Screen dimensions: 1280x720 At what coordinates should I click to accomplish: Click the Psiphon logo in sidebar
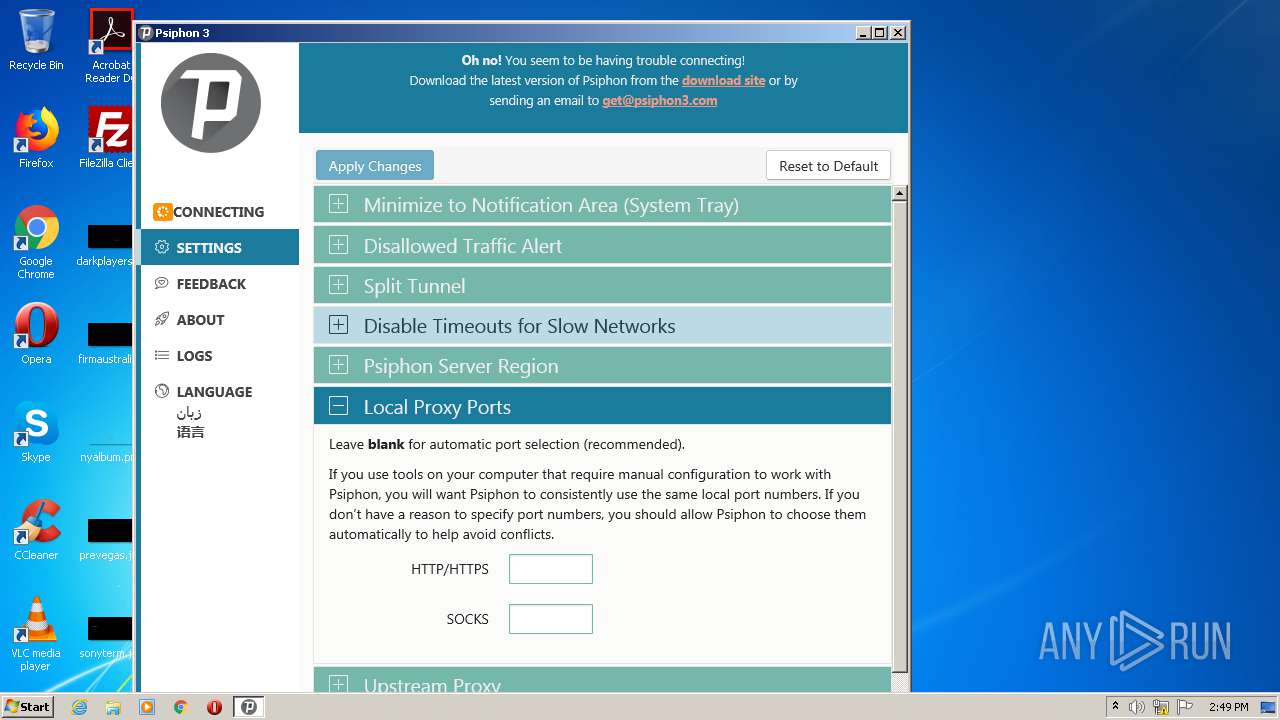click(x=211, y=103)
